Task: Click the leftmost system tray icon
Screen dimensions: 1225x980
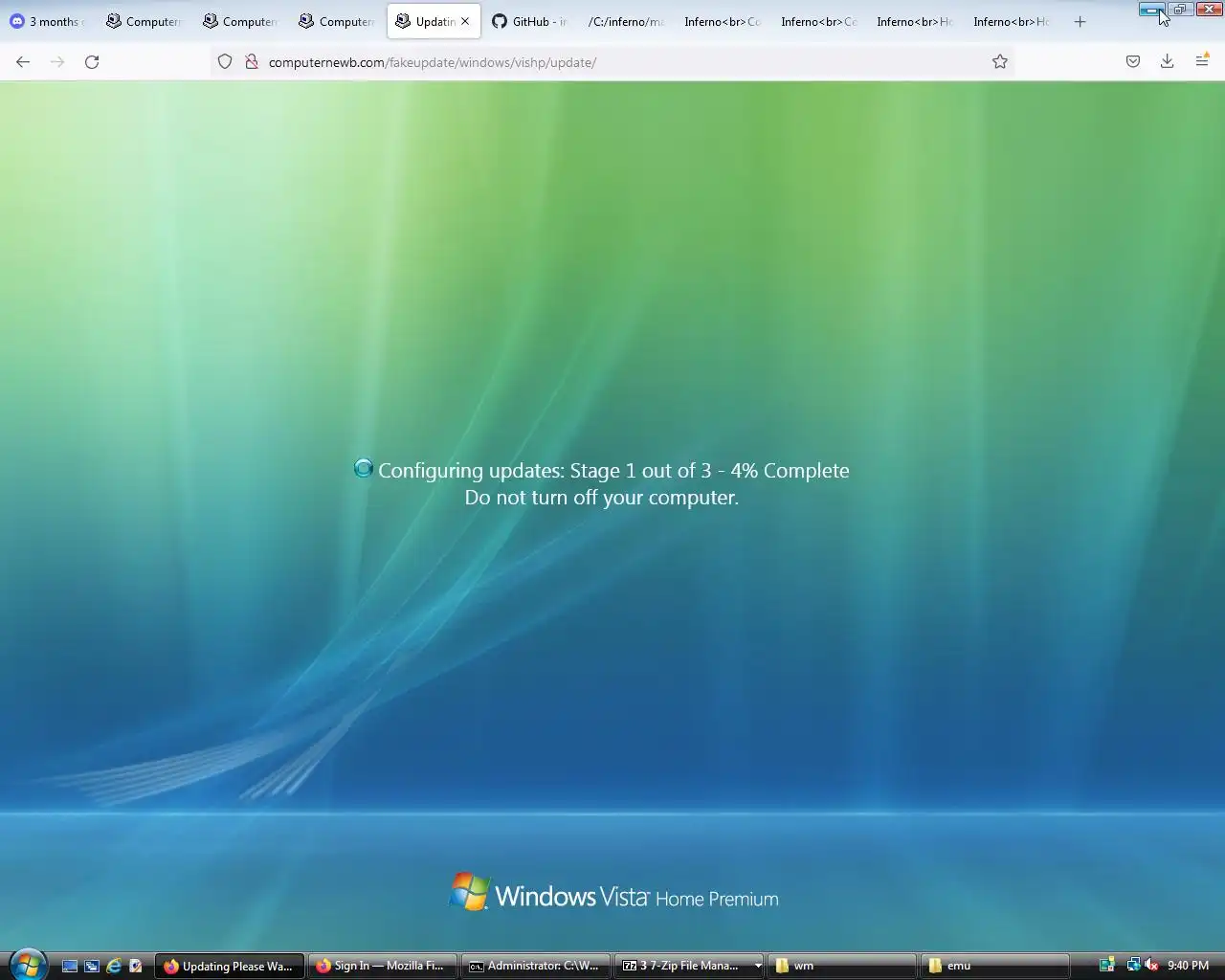Action: pos(1107,965)
